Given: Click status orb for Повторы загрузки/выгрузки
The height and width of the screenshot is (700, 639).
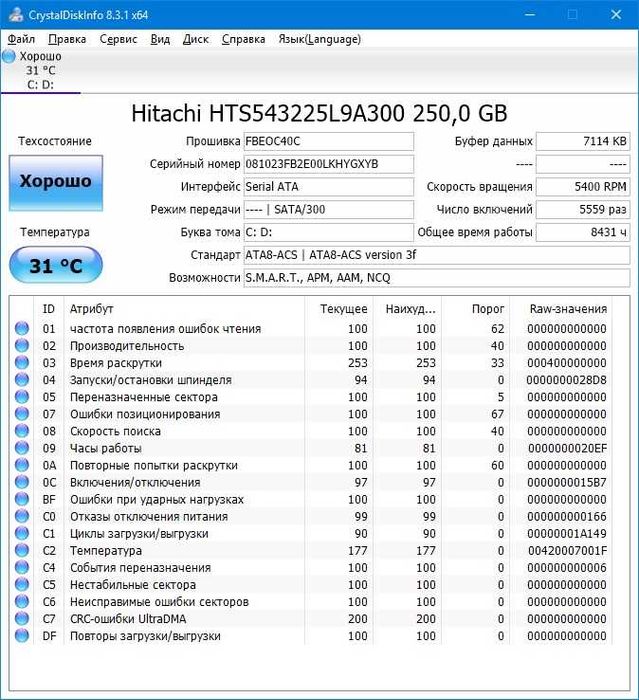Looking at the screenshot, I should [21, 635].
